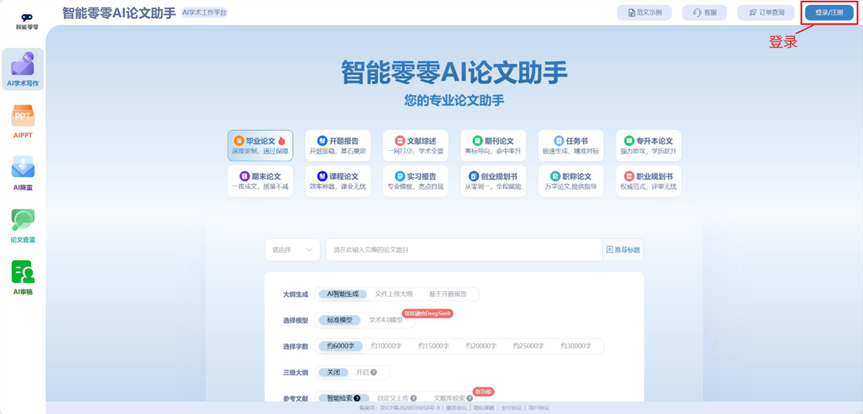This screenshot has height=414, width=863.
Task: Select 约25000字 word count
Action: click(528, 346)
